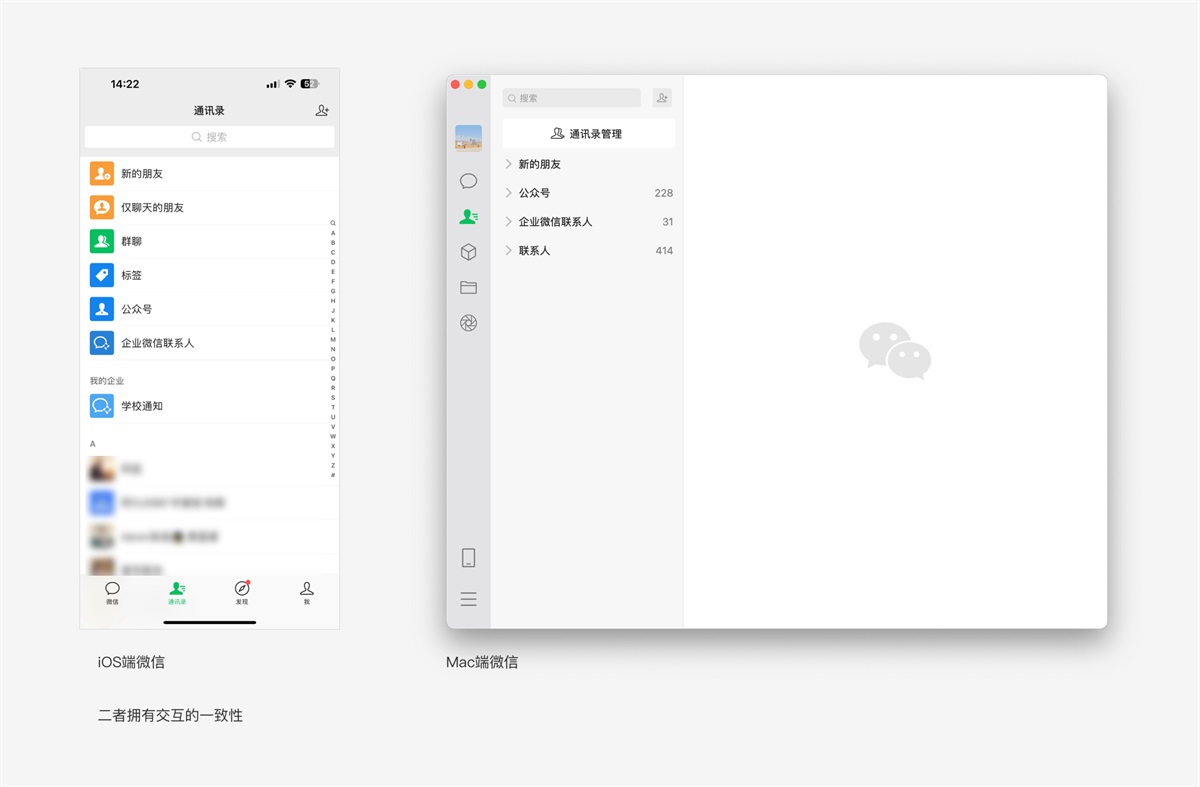Select the green Contacts icon in Mac sidebar

click(x=468, y=216)
